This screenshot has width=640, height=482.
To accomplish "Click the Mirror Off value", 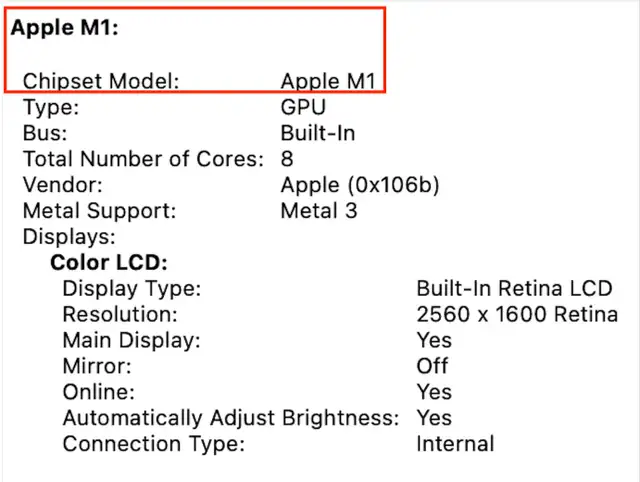I will [432, 366].
